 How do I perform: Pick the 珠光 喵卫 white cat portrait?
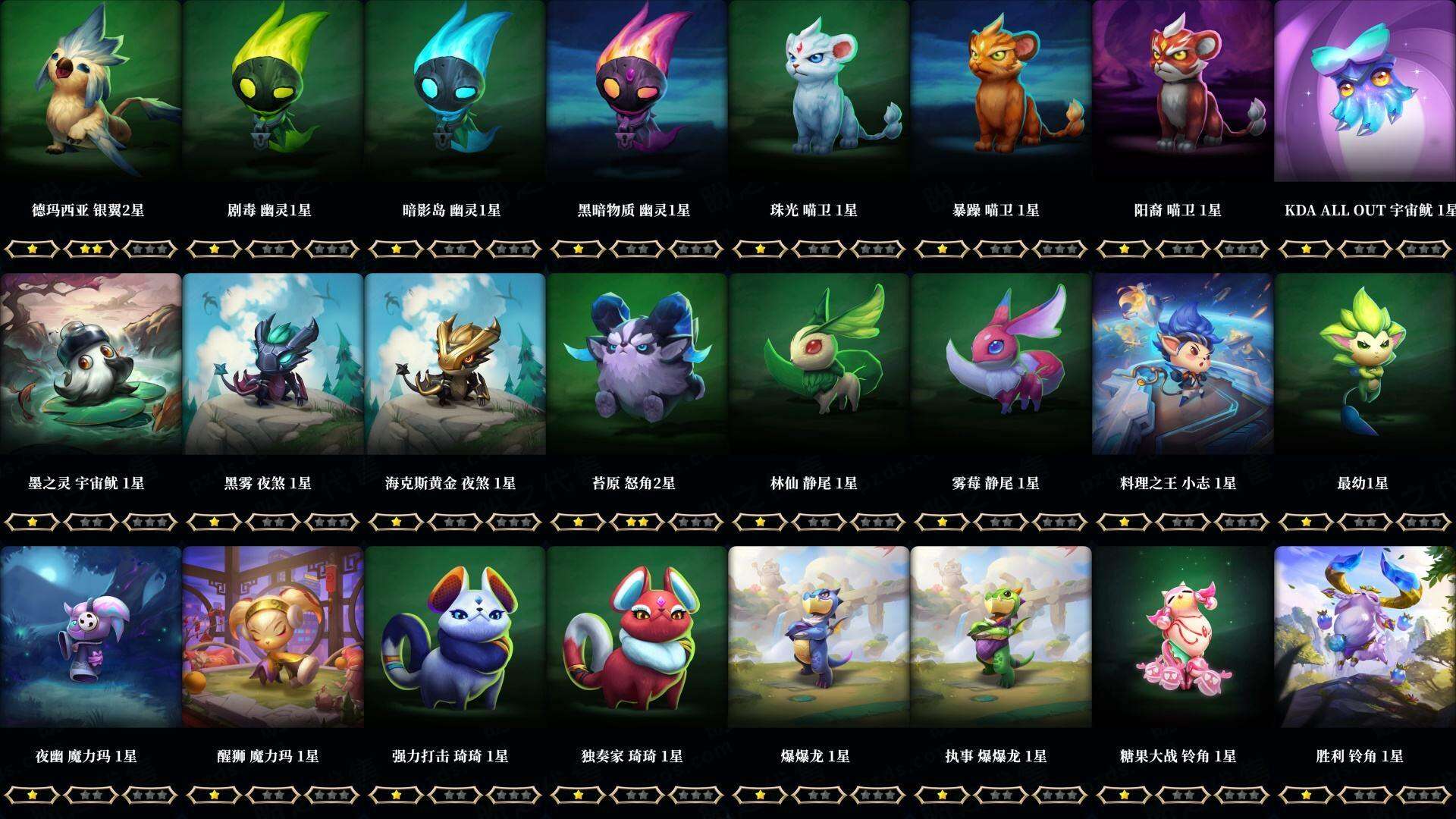819,91
